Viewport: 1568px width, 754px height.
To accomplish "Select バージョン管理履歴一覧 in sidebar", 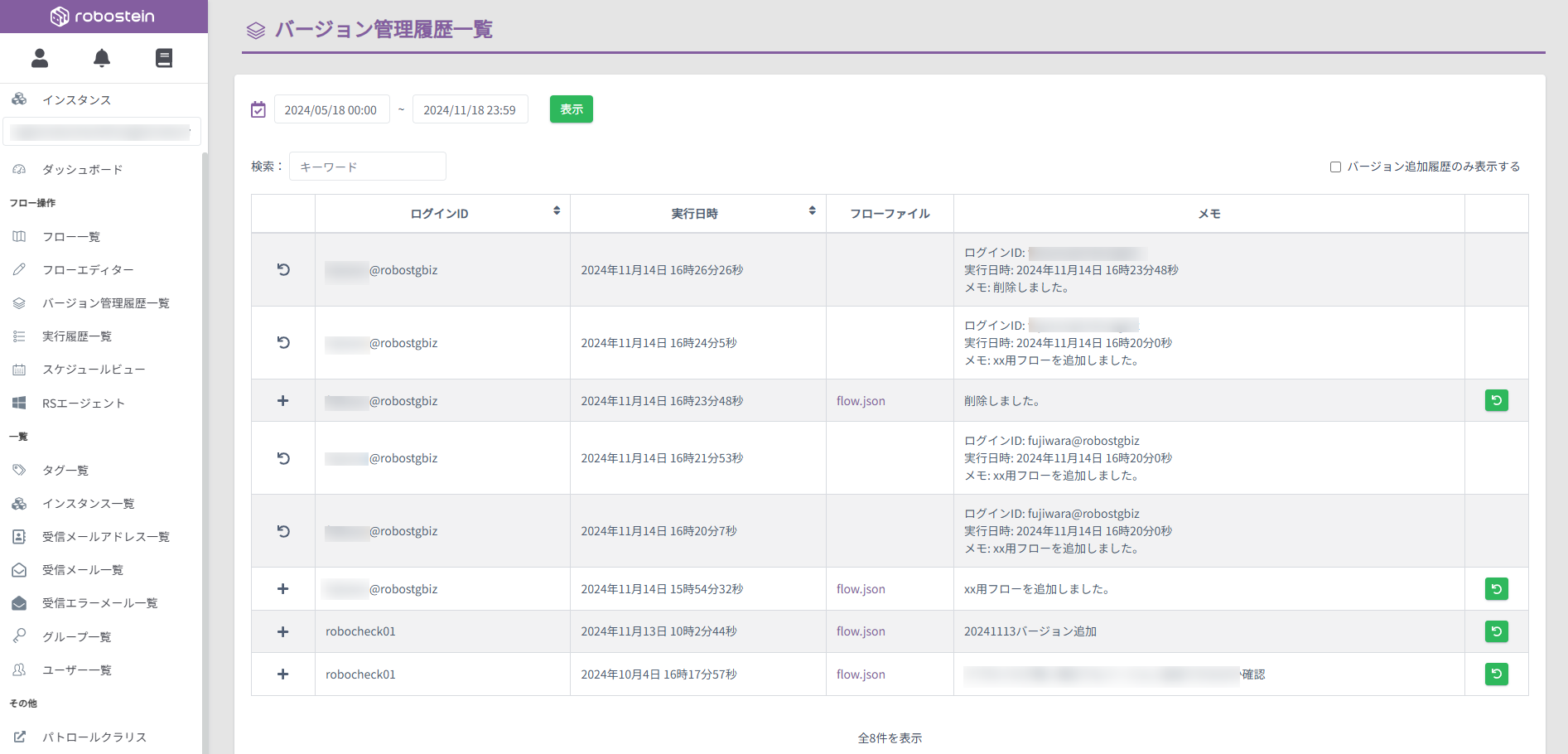I will coord(105,302).
